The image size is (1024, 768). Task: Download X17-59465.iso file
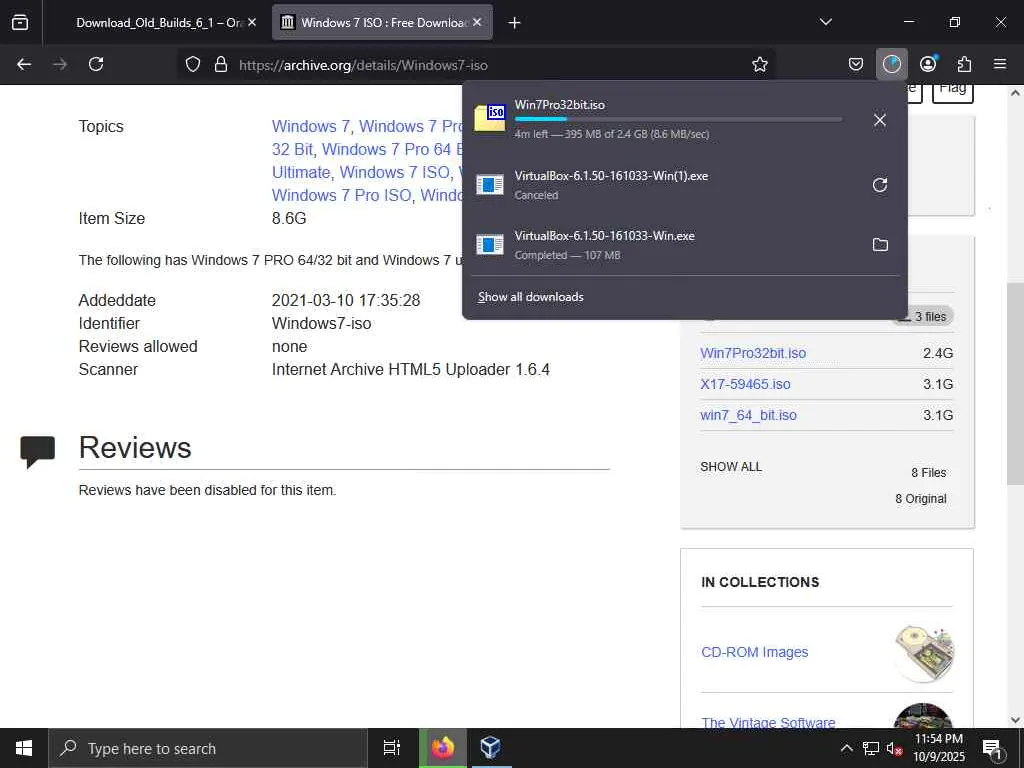point(745,384)
